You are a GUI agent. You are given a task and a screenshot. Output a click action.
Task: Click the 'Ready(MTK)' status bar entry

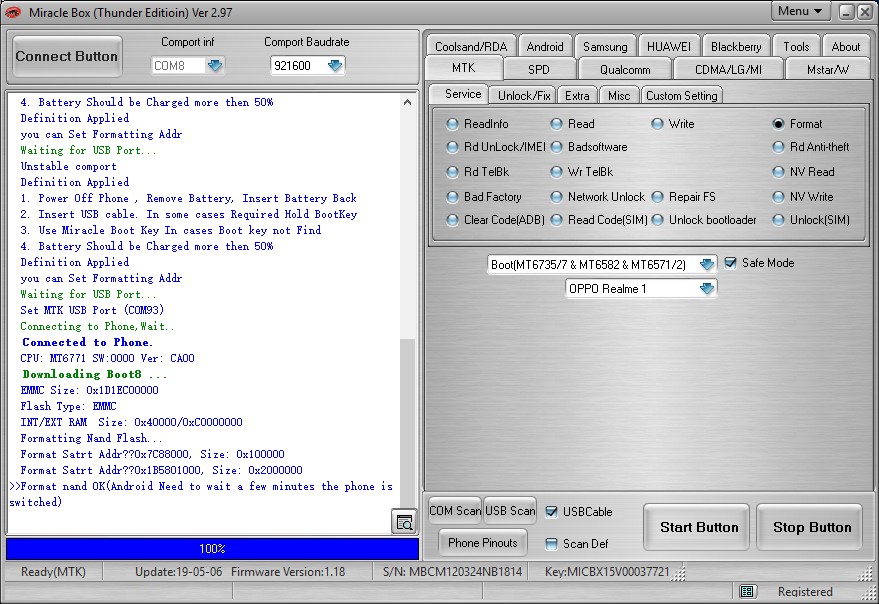53,571
